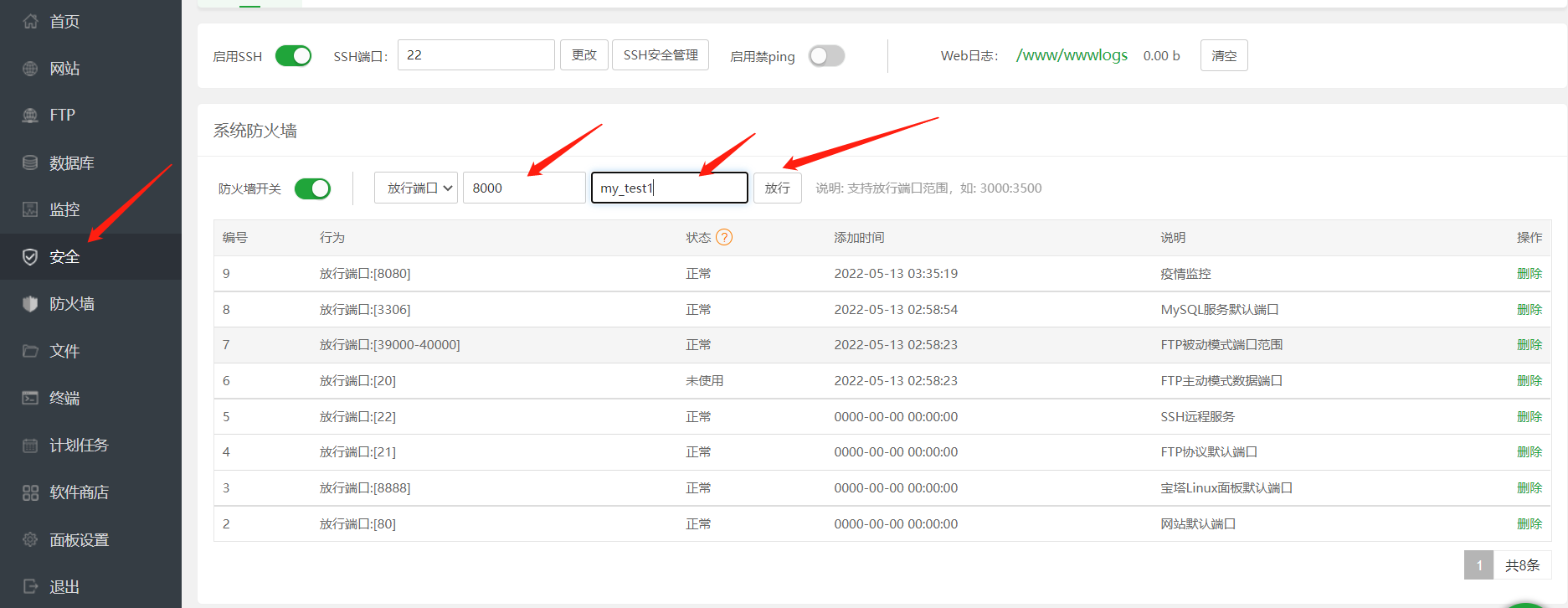
Task: Click the FTP sidebar icon
Action: 30,115
